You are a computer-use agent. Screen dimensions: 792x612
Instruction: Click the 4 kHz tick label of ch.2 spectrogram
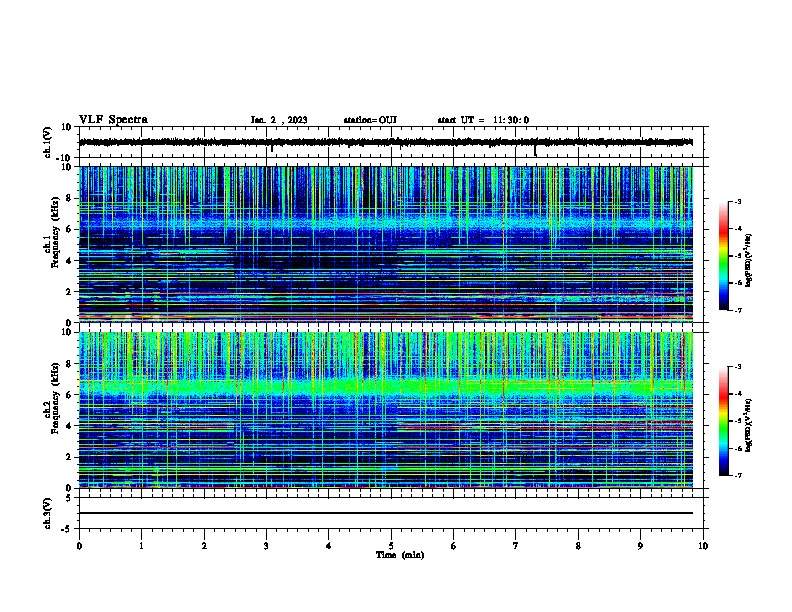pos(69,426)
